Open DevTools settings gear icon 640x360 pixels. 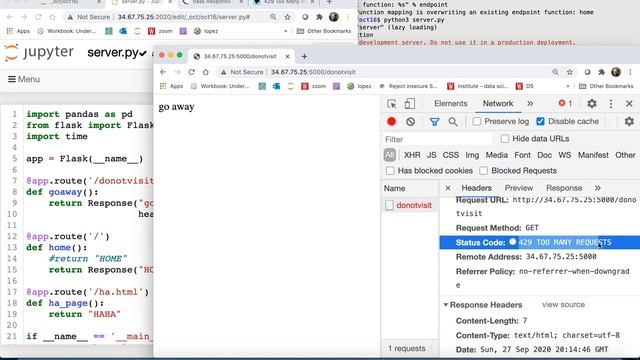point(592,104)
